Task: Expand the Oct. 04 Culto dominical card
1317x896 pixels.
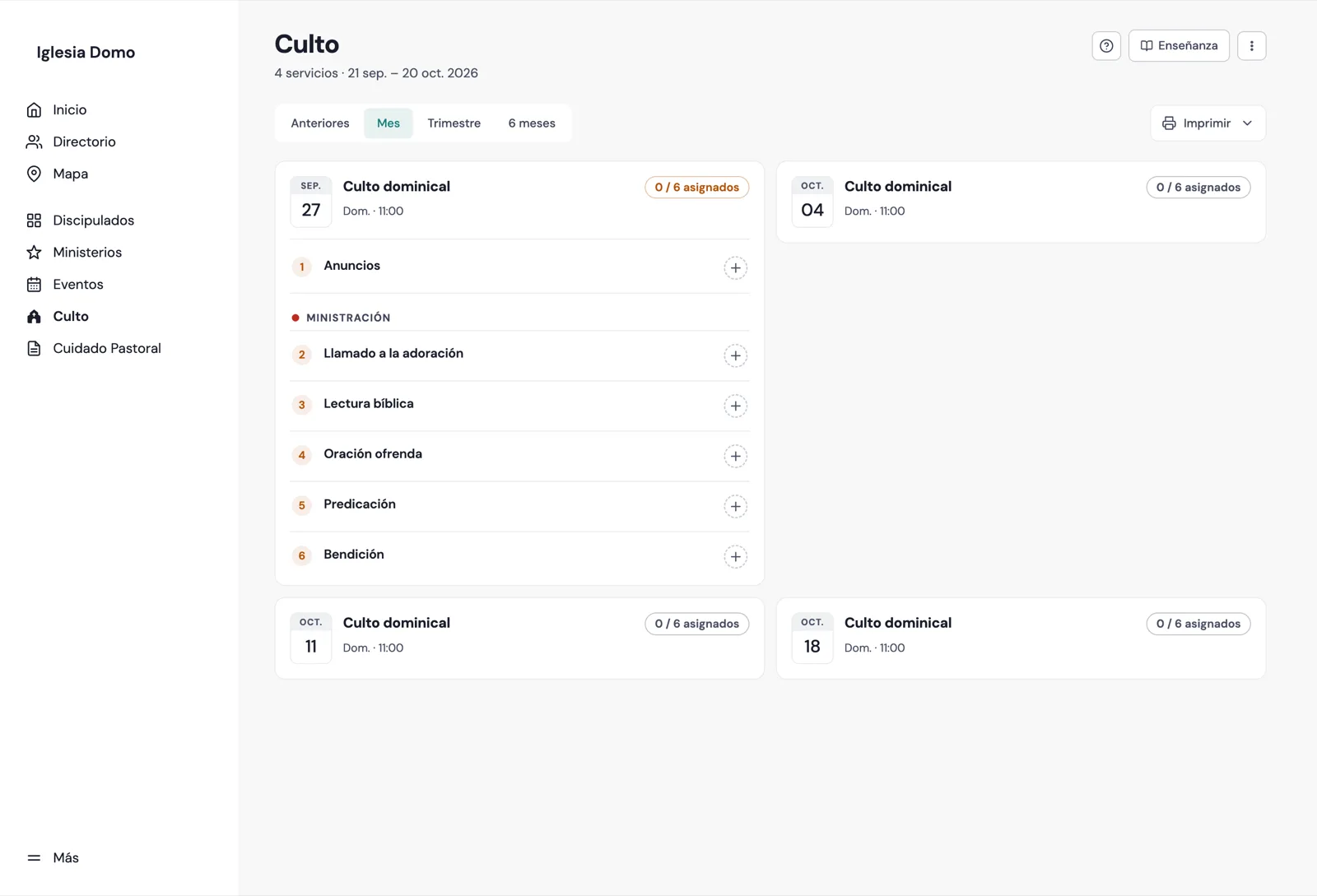Action: [x=1021, y=202]
